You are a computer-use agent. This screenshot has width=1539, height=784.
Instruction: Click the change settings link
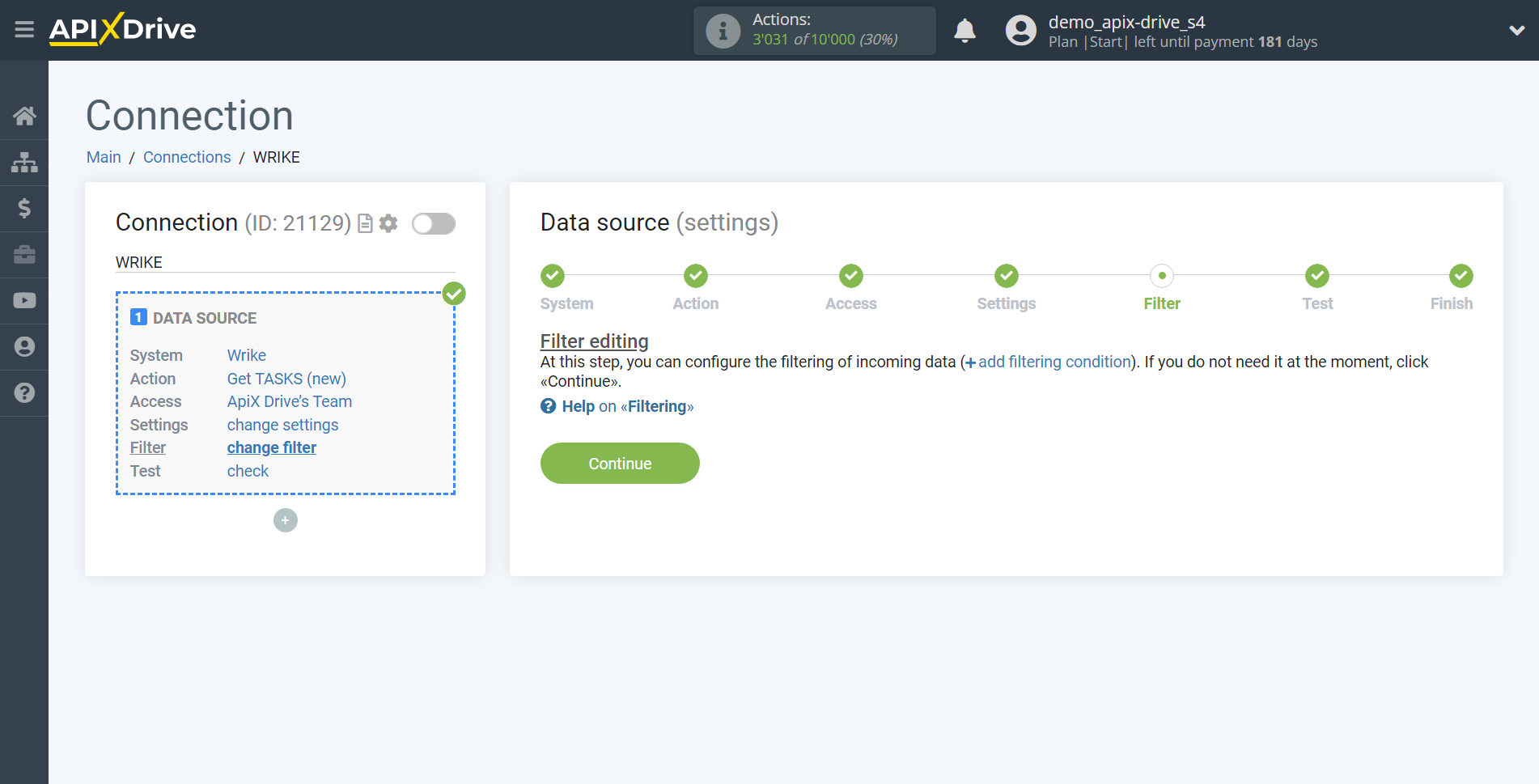[283, 425]
